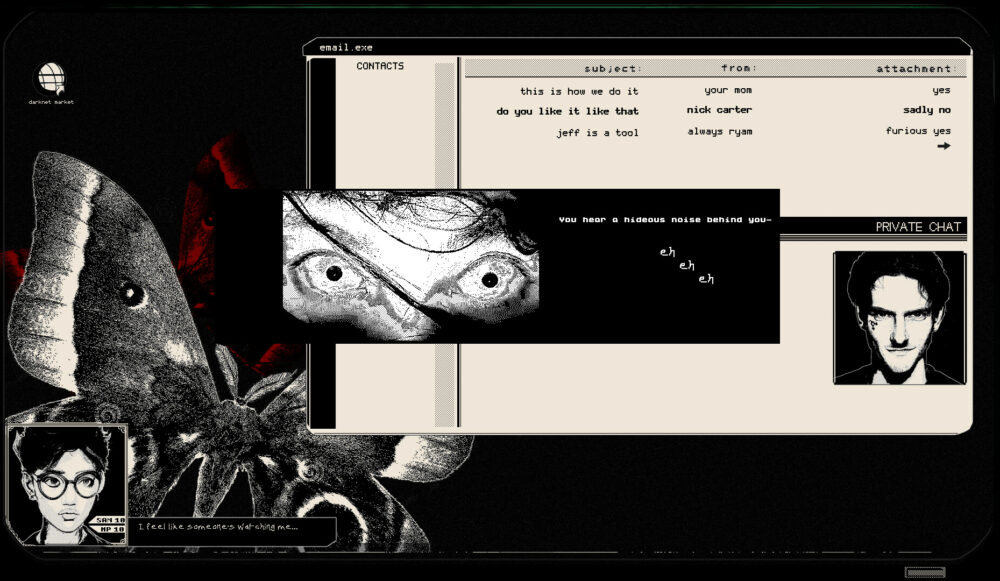Sort emails by from column header

click(x=739, y=69)
